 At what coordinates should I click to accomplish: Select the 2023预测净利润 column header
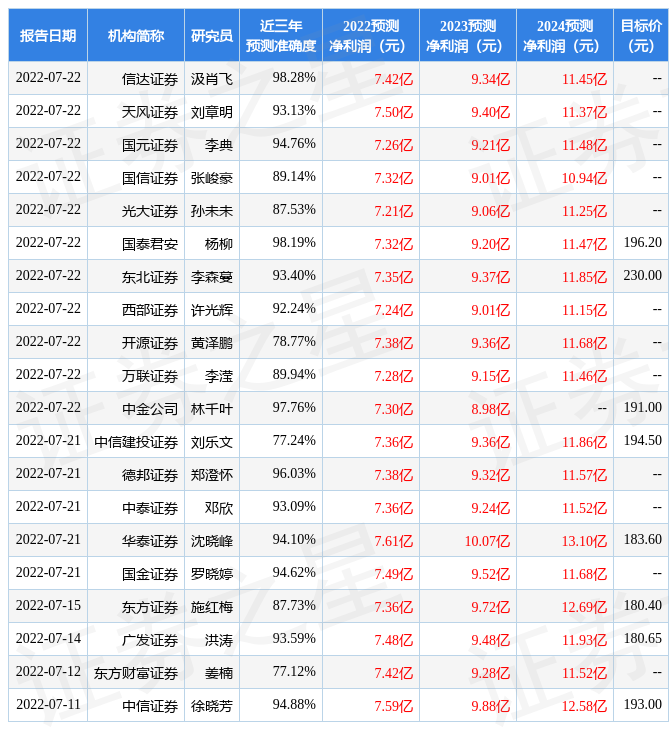coord(468,36)
